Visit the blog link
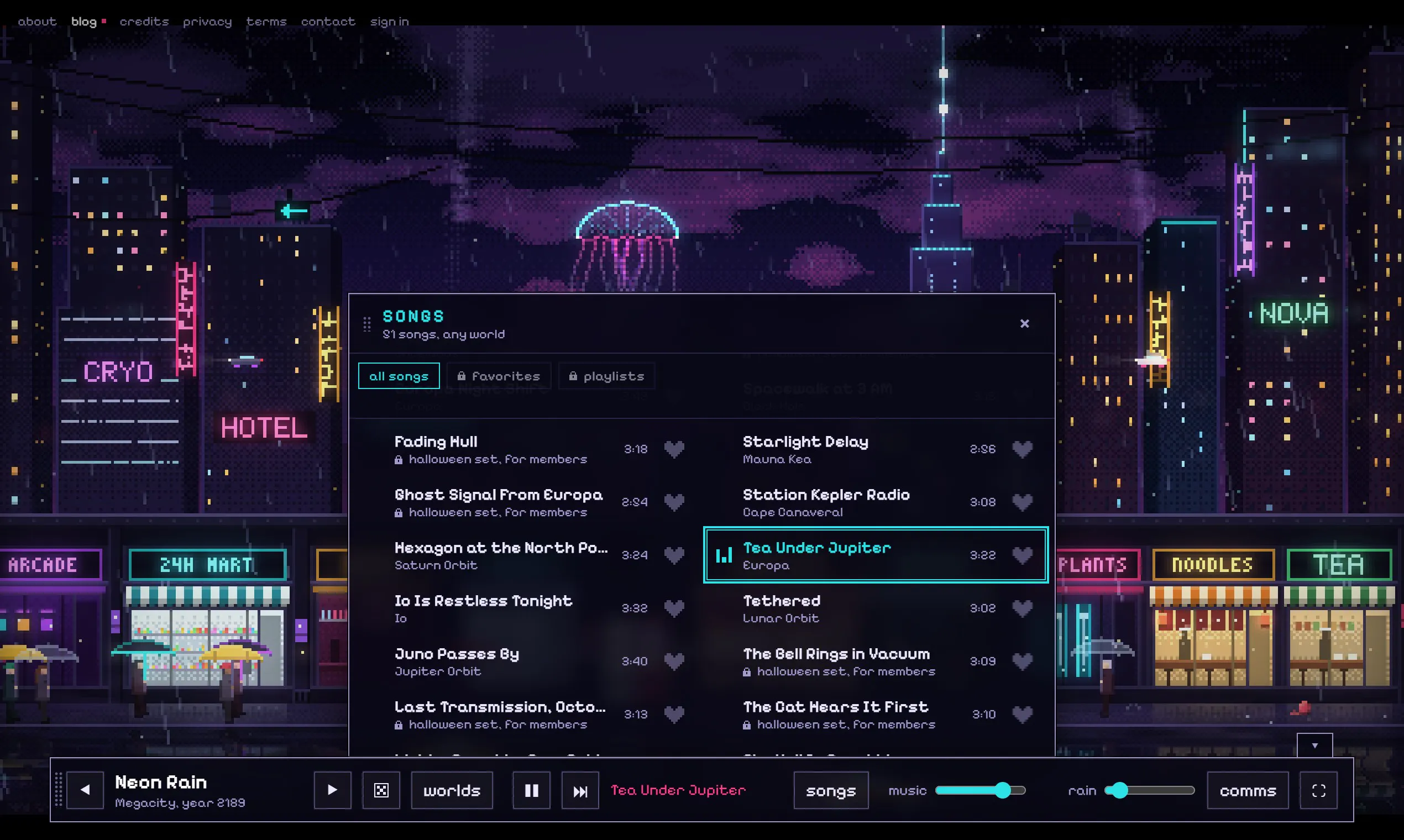 [84, 22]
